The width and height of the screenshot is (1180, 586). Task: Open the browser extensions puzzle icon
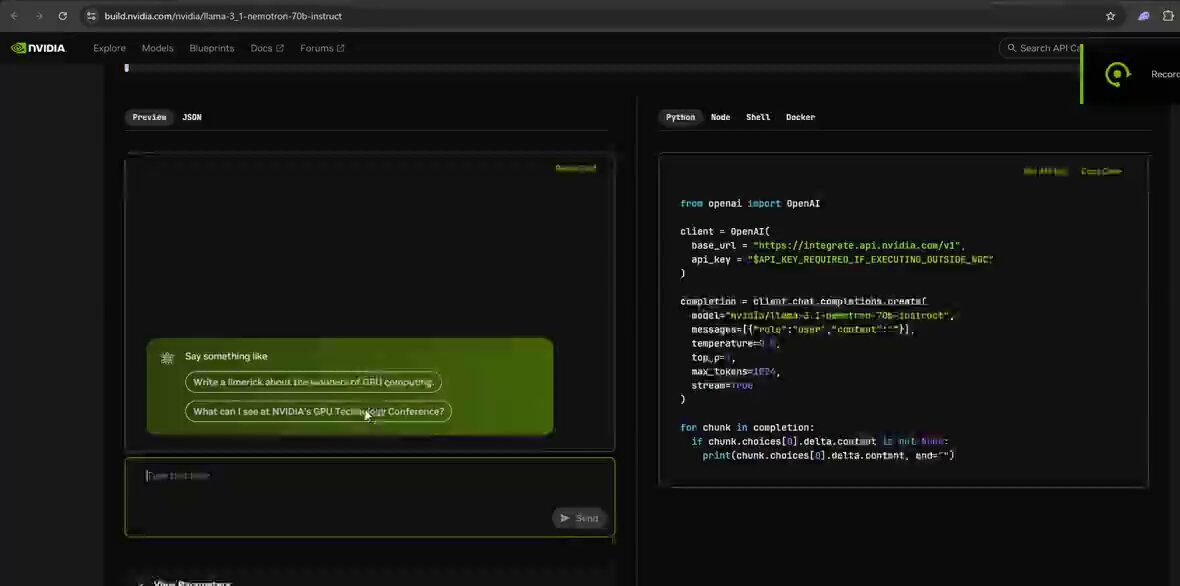pos(1169,16)
